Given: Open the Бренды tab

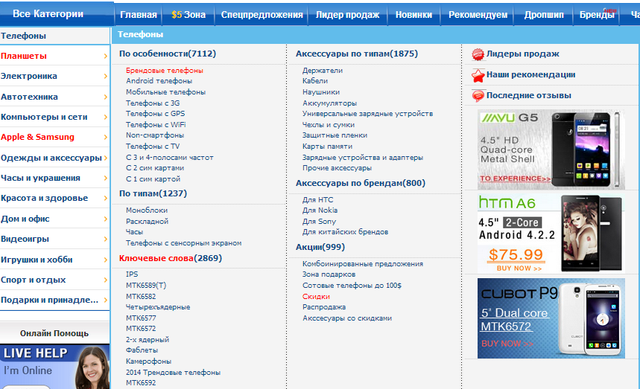Looking at the screenshot, I should pyautogui.click(x=597, y=15).
